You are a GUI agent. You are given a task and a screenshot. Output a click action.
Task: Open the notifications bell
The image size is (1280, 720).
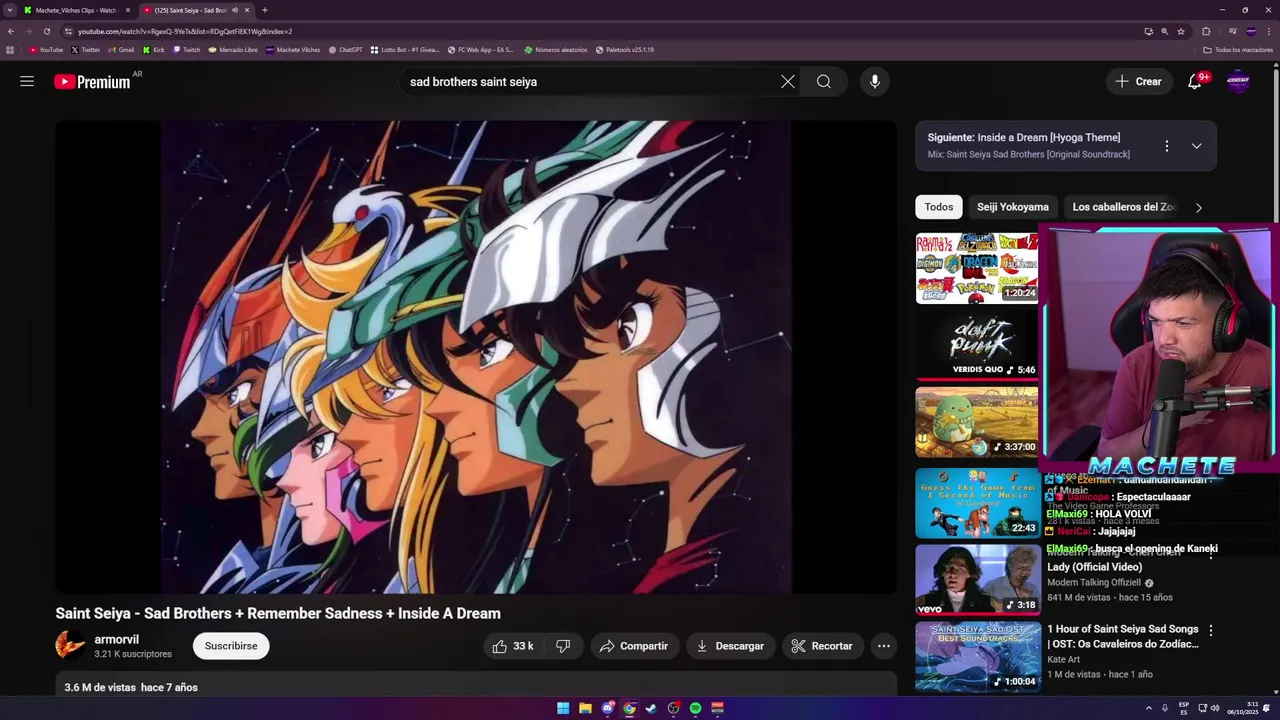click(x=1195, y=82)
